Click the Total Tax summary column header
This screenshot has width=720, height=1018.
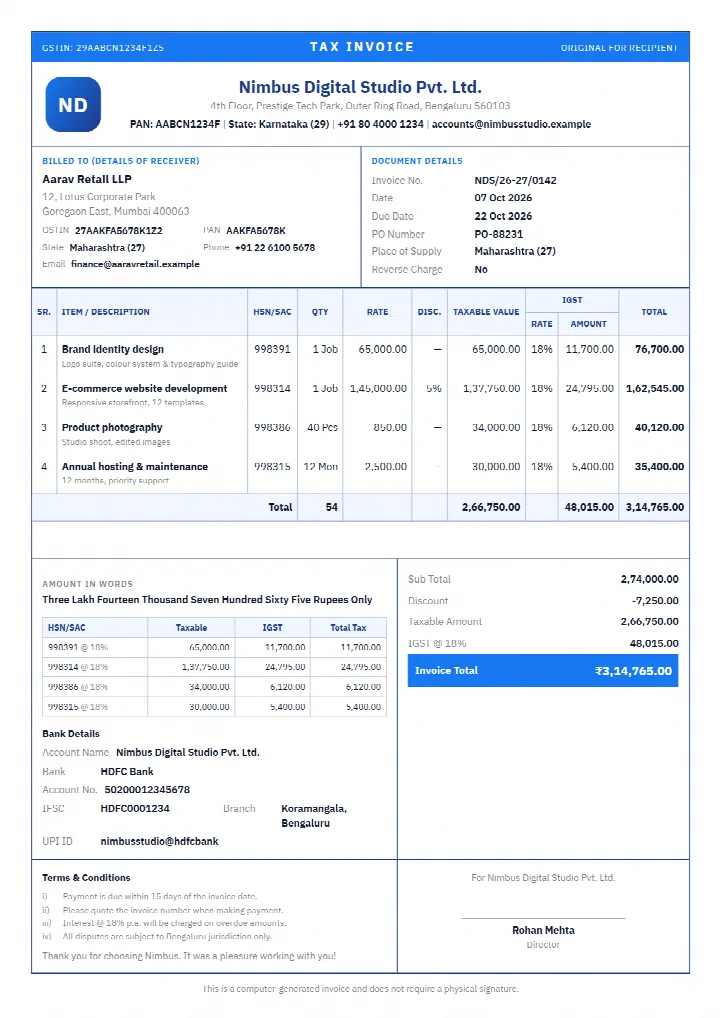pyautogui.click(x=348, y=628)
